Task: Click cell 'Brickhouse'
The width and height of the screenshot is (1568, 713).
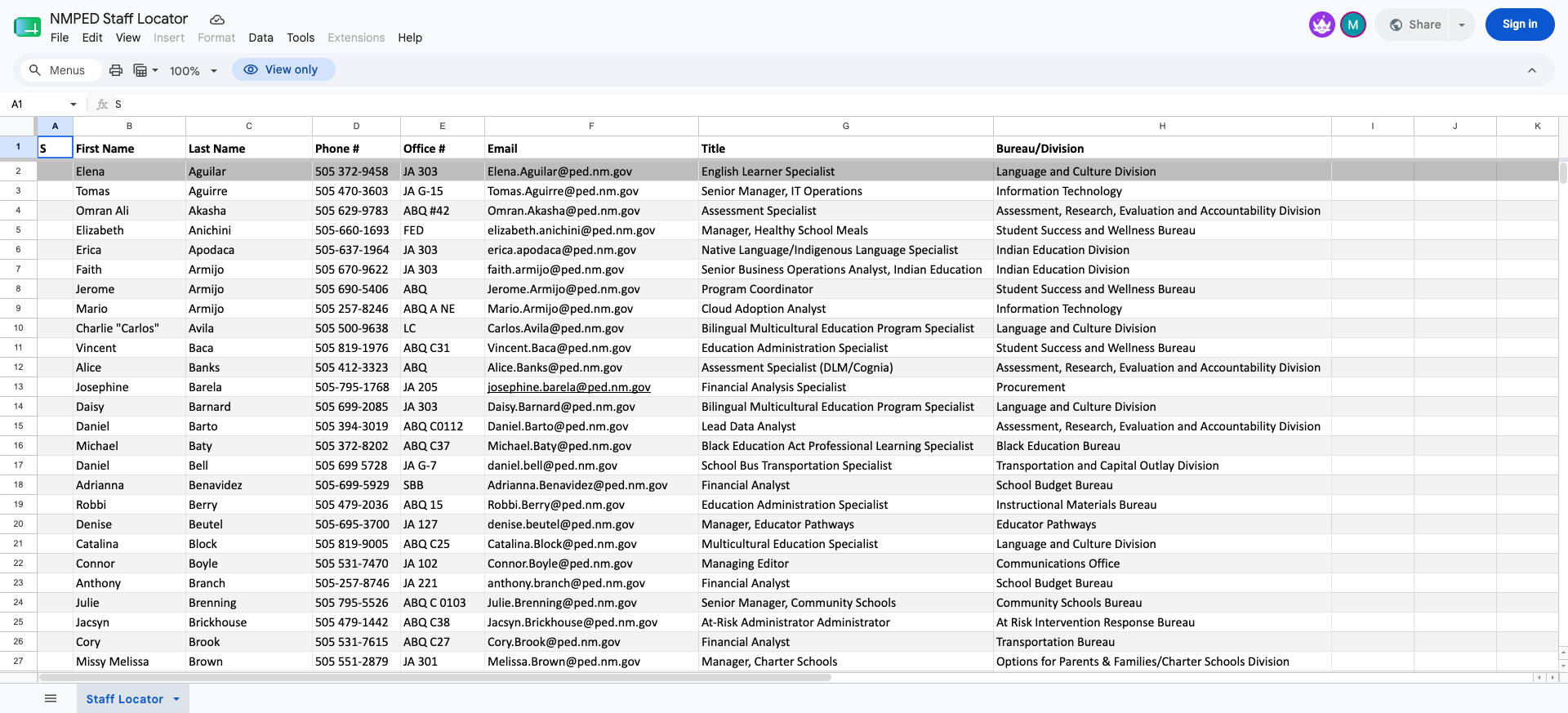Action: pyautogui.click(x=248, y=622)
